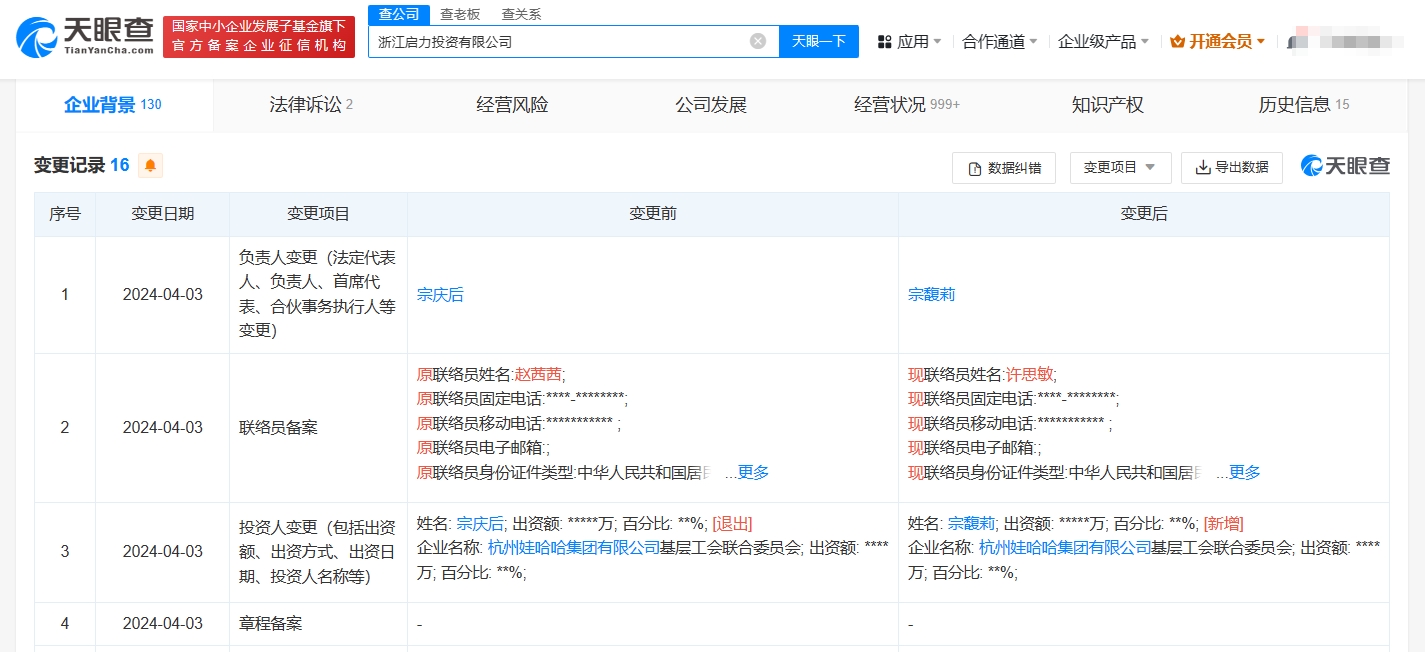Clear the search box with the X icon
Viewport: 1425px width, 652px height.
pos(758,41)
